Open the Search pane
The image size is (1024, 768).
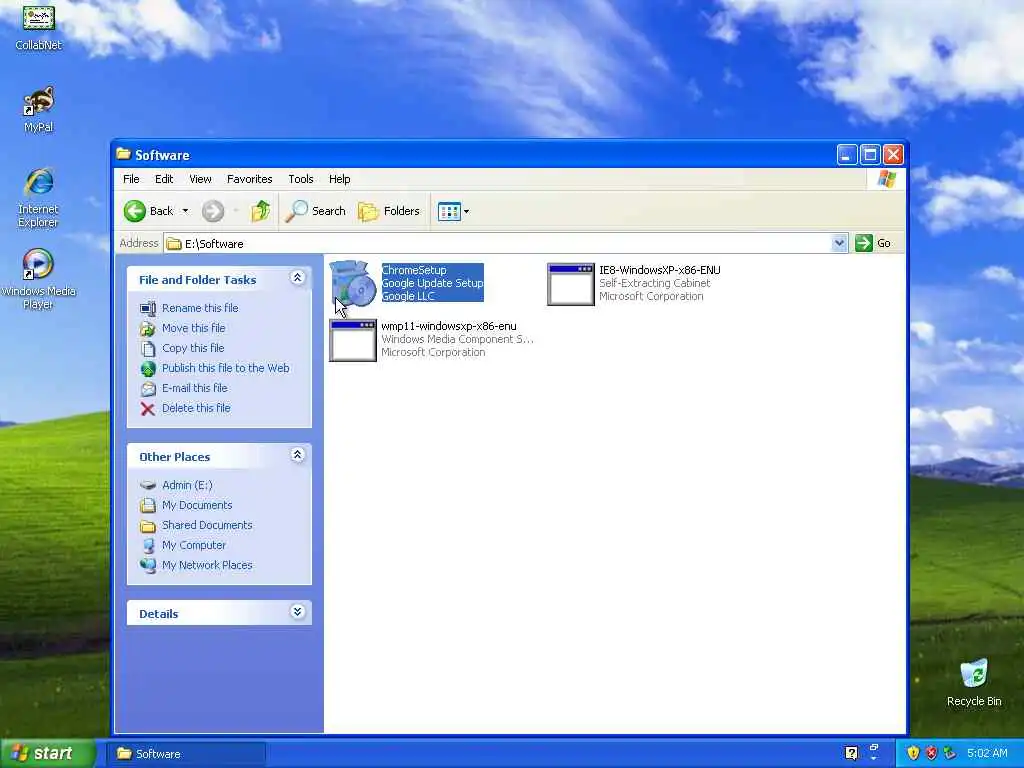(316, 211)
